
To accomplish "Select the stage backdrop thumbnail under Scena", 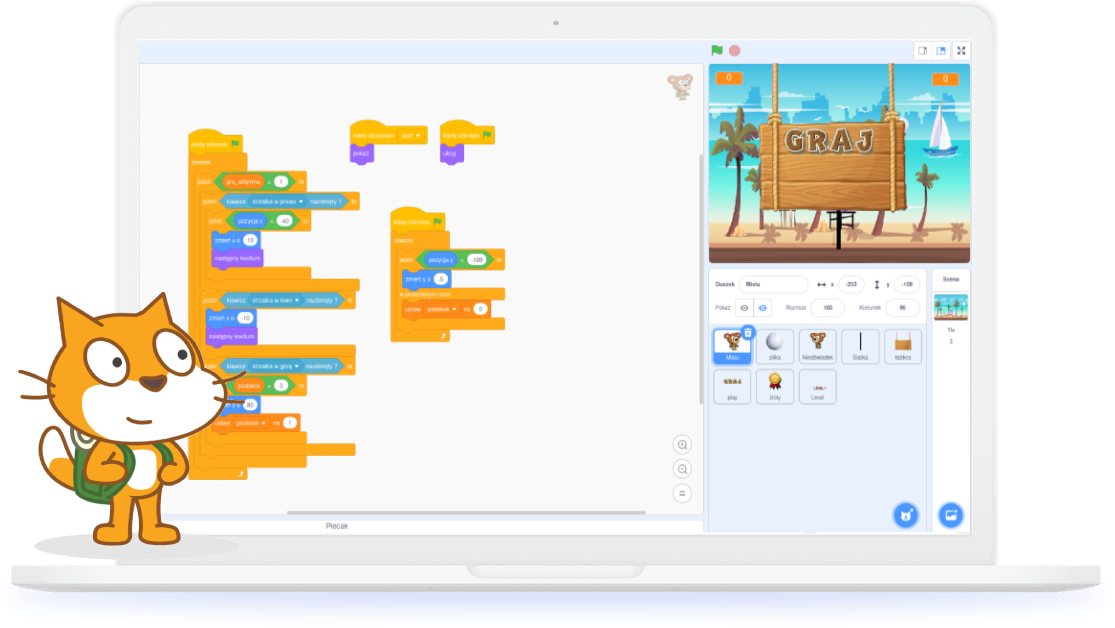I will point(951,308).
